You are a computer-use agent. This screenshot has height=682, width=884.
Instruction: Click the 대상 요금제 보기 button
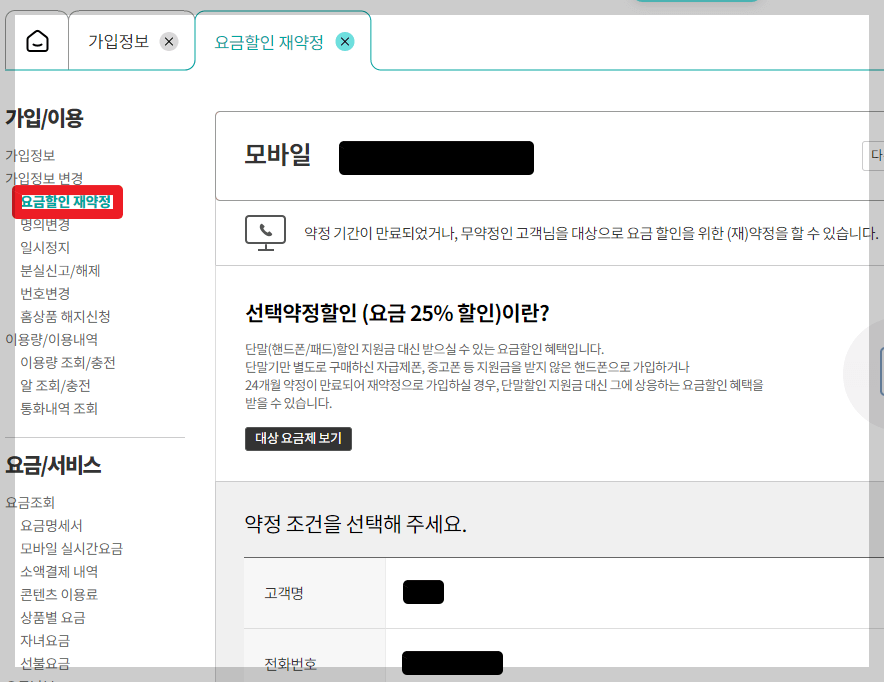point(298,438)
